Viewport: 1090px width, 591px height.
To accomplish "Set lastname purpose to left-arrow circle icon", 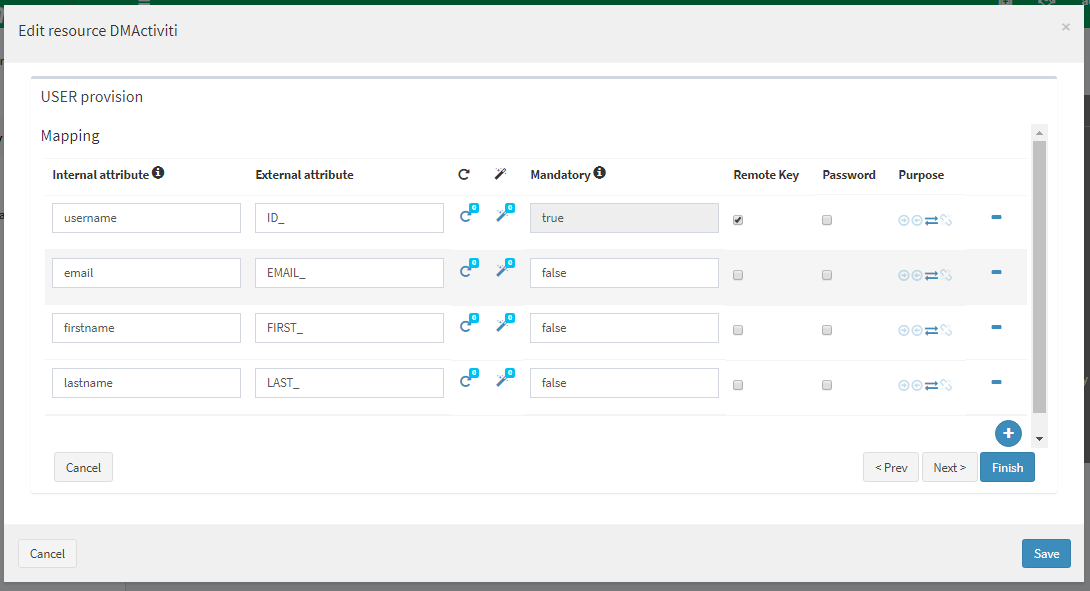I will tap(917, 385).
